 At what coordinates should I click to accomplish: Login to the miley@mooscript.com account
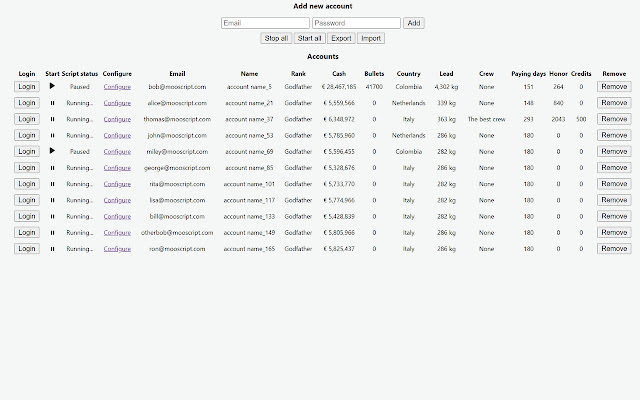27,151
